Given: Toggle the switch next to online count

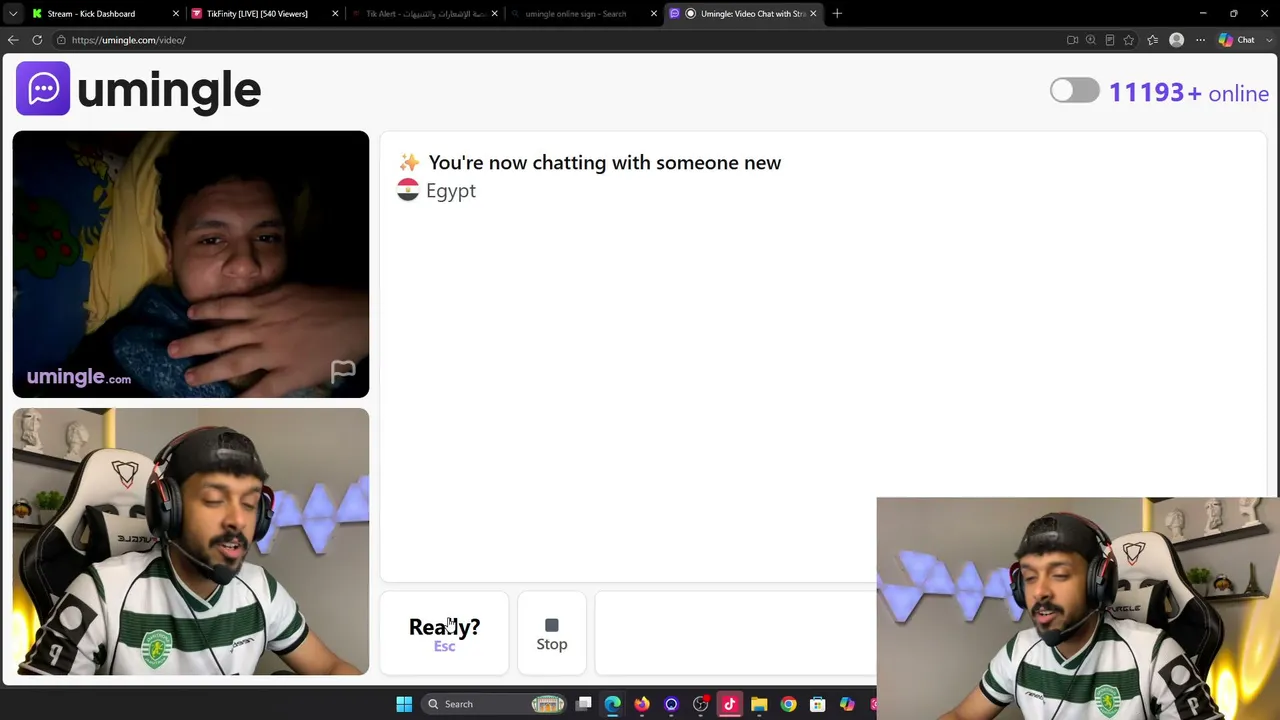Looking at the screenshot, I should tap(1074, 91).
